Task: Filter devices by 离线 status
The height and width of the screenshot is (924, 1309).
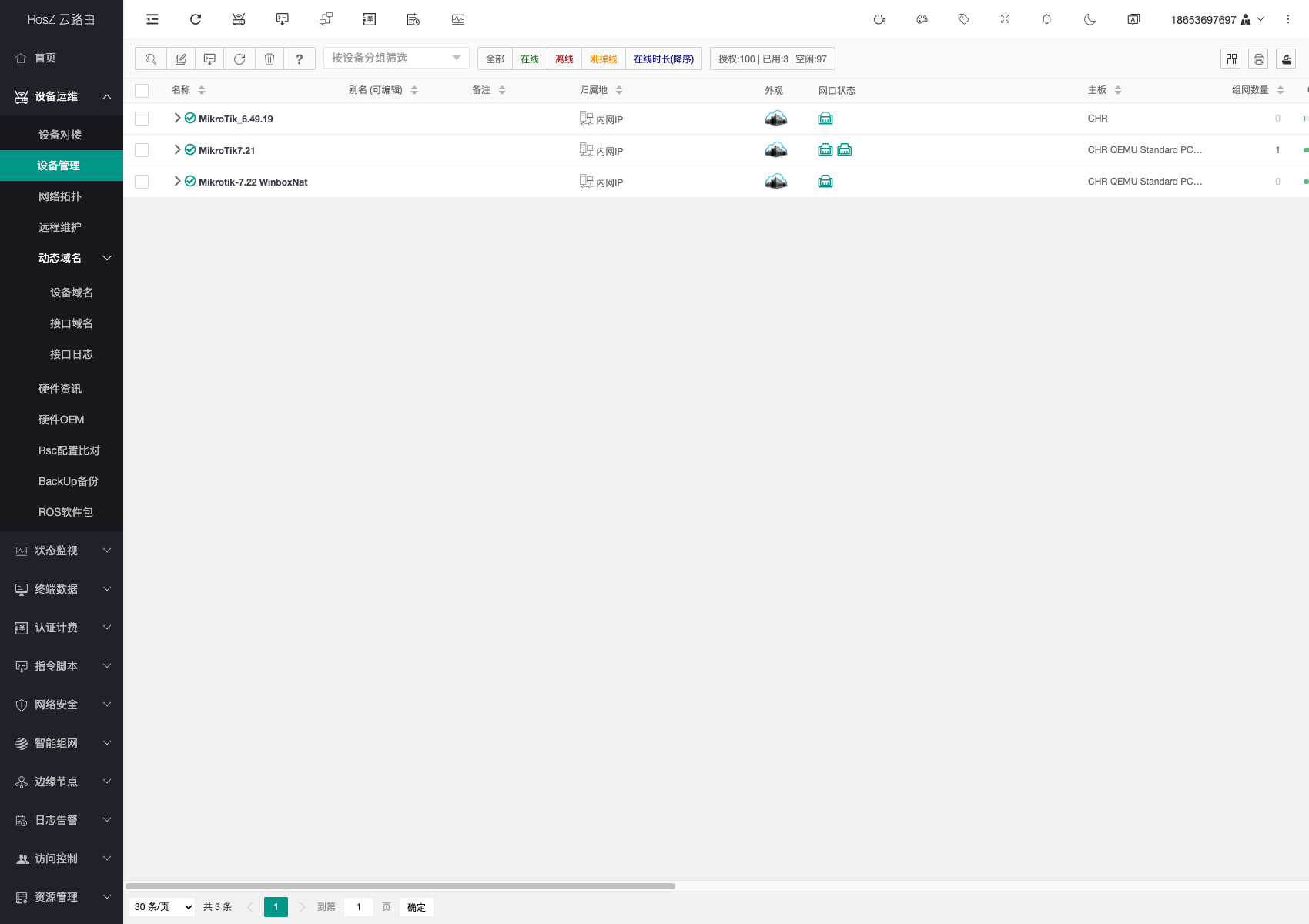Action: pyautogui.click(x=564, y=59)
